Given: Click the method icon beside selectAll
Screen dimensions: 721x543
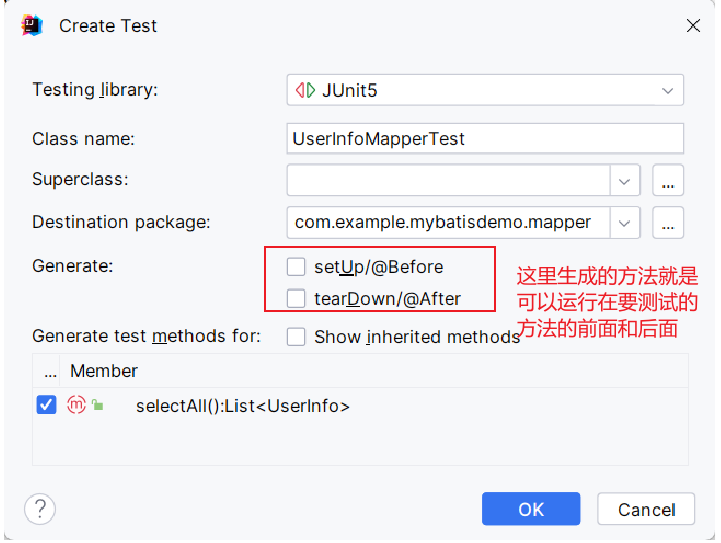Looking at the screenshot, I should pyautogui.click(x=77, y=405).
